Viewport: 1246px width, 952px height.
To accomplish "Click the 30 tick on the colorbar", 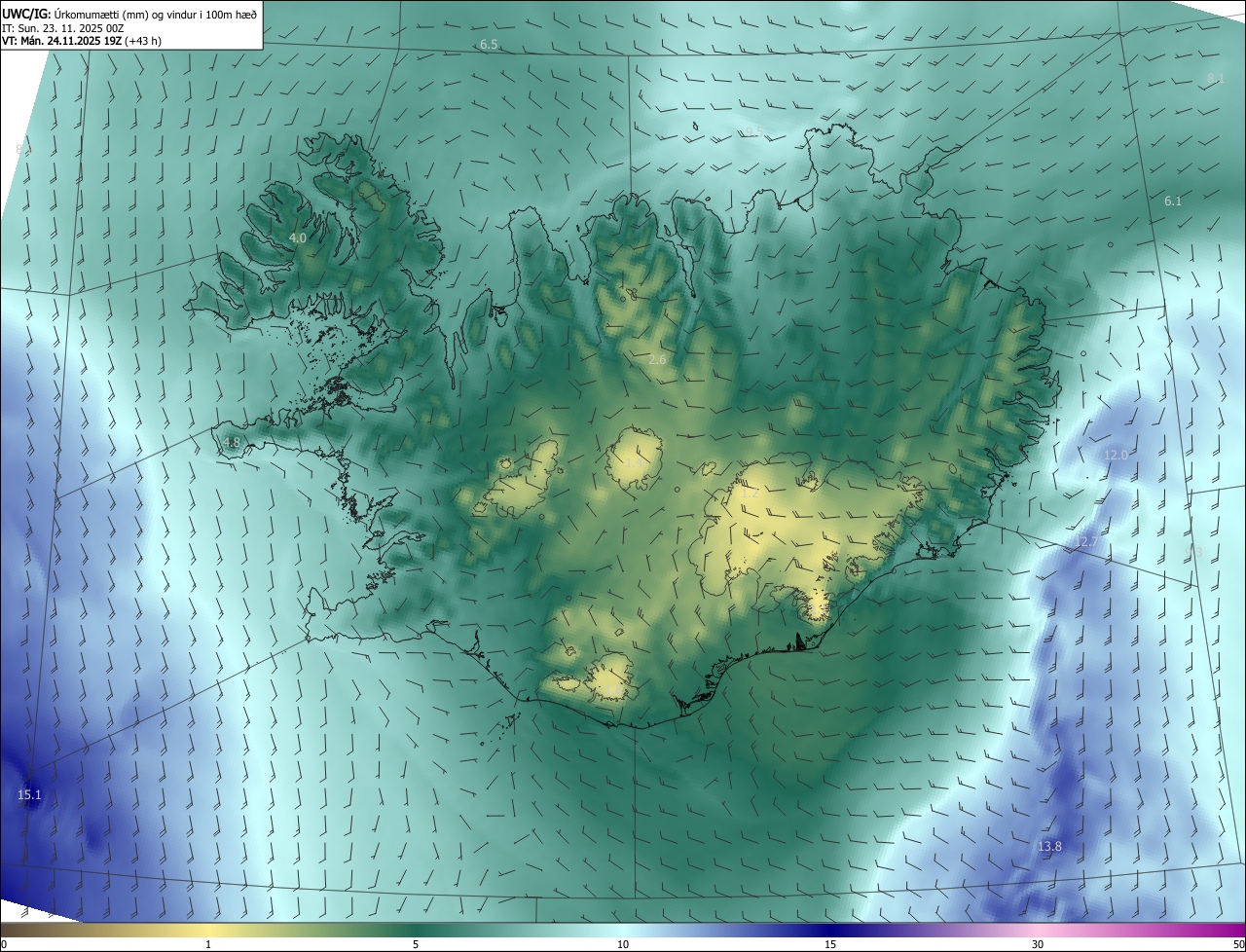I will coord(1038,944).
